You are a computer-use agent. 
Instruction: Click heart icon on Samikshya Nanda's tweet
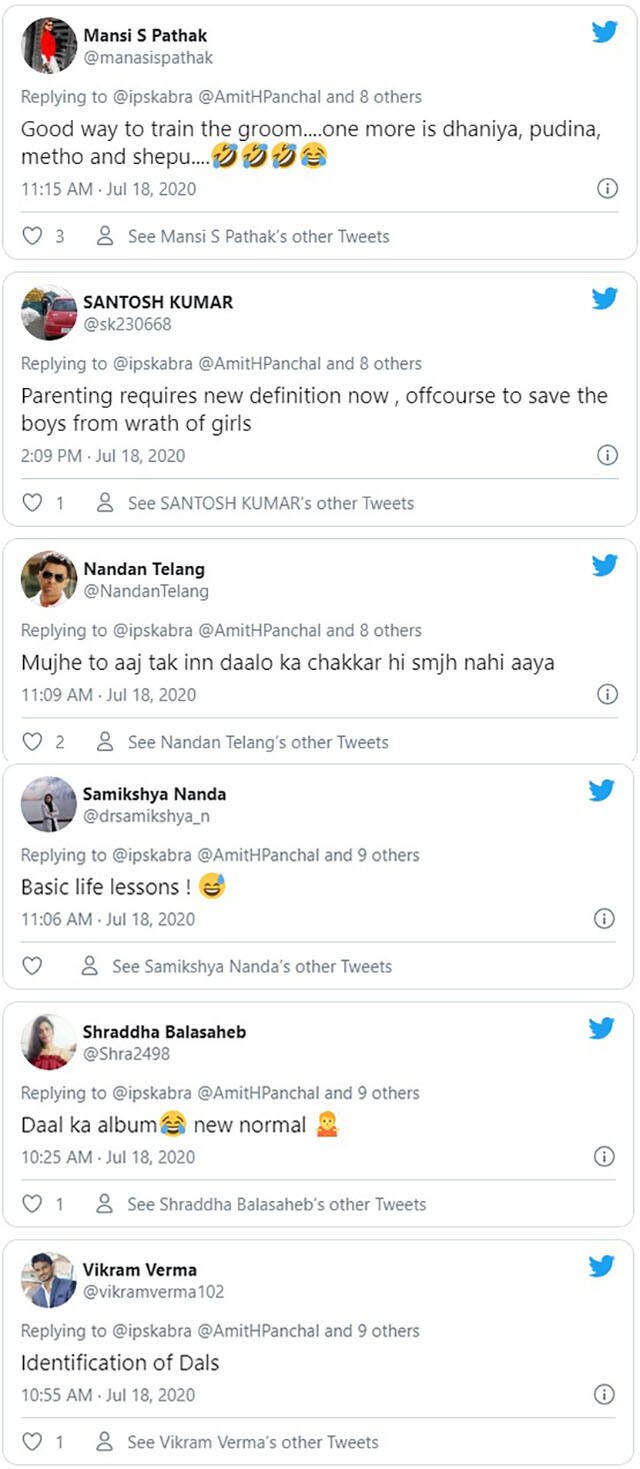pyautogui.click(x=32, y=966)
